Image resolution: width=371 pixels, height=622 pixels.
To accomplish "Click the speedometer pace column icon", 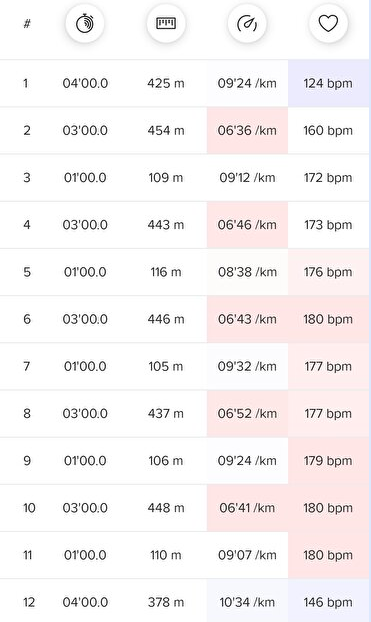I will coord(247,23).
